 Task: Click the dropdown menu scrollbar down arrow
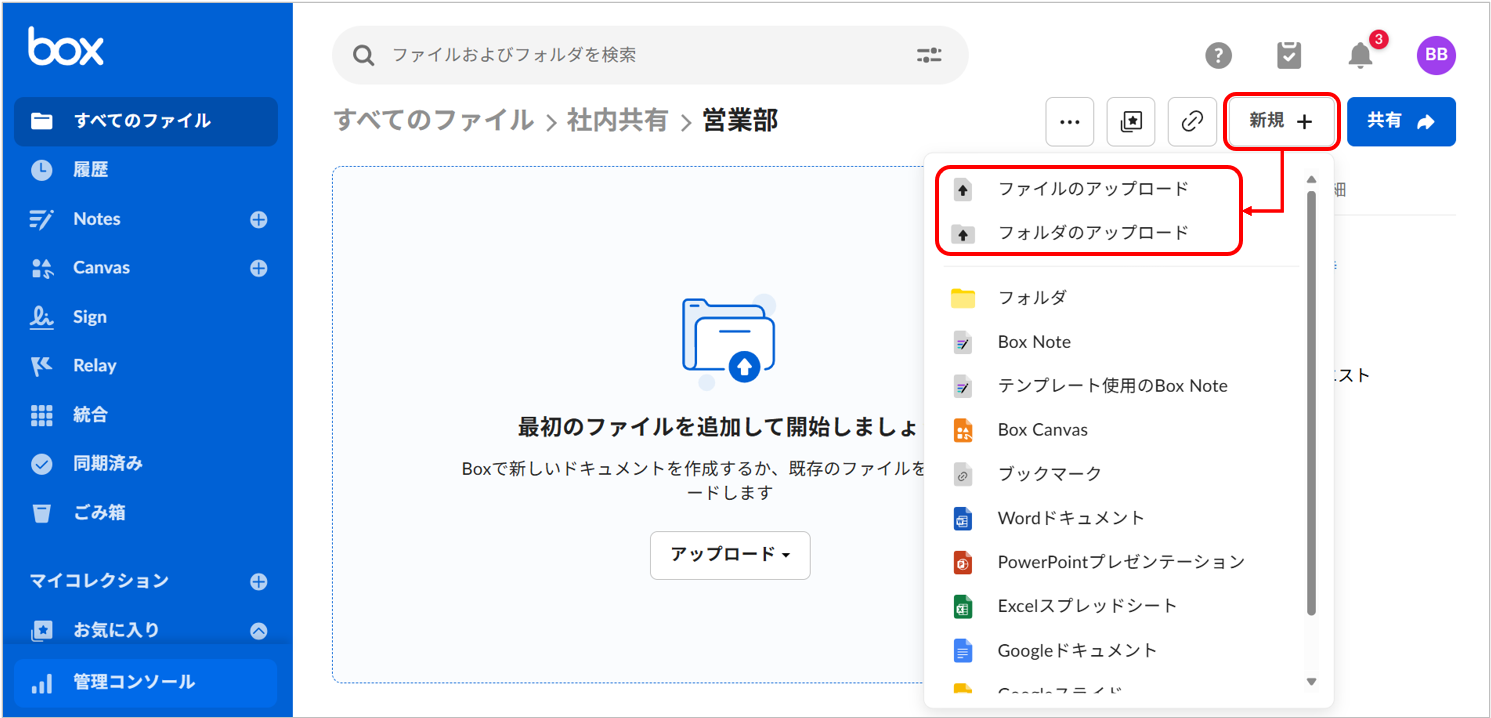[1311, 682]
